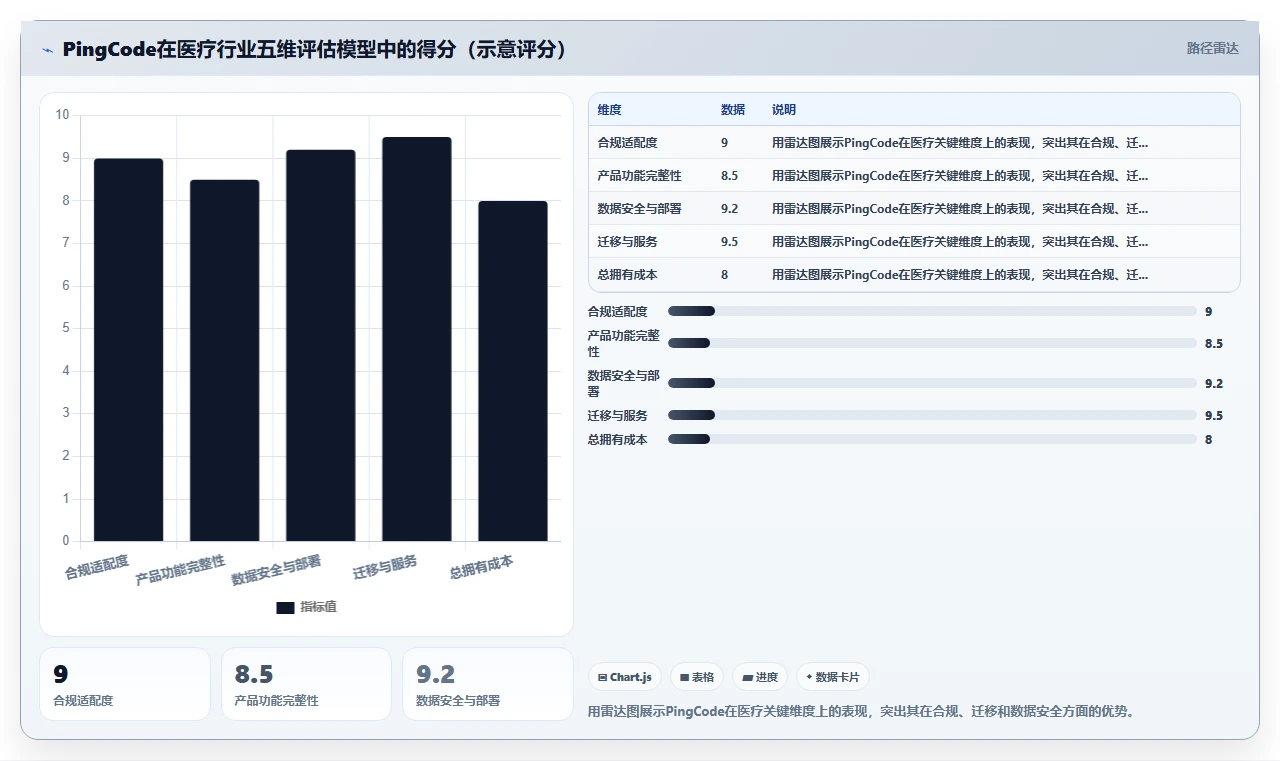Click the 迁移与服务 bar in the chart
This screenshot has height=761, width=1280.
point(416,339)
